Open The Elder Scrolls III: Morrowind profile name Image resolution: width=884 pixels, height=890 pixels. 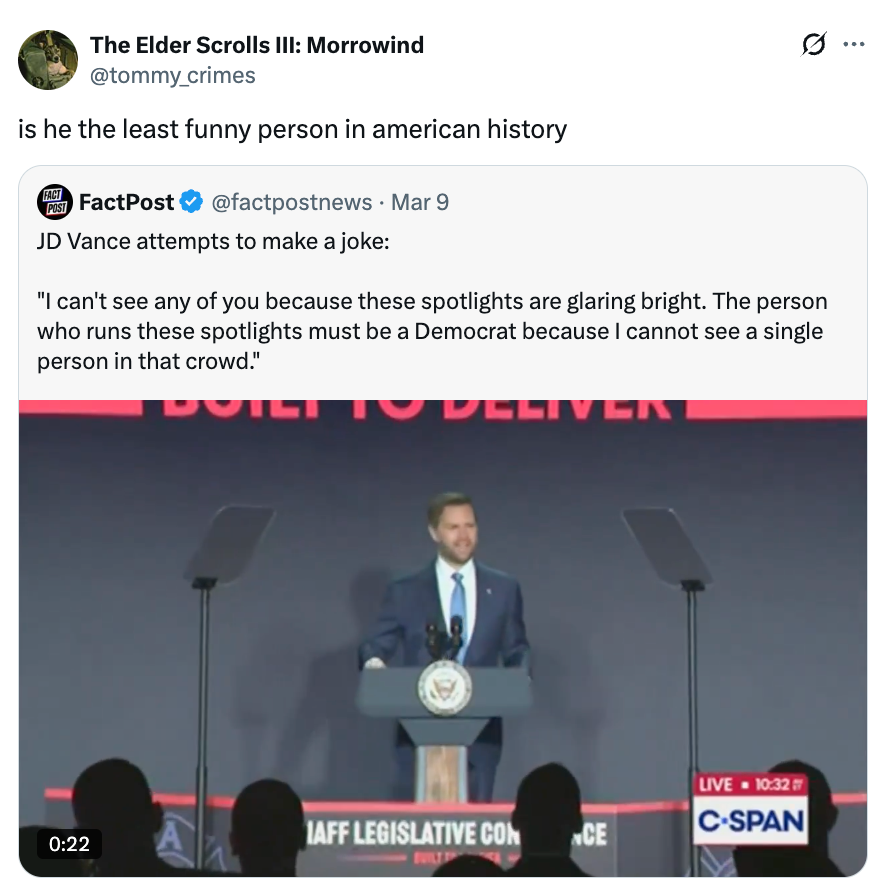click(256, 45)
